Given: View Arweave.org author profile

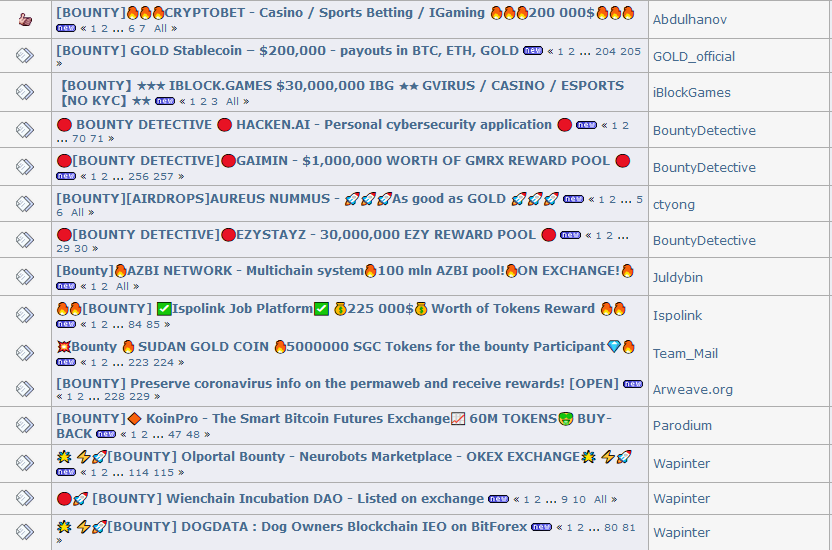Looking at the screenshot, I should [692, 390].
